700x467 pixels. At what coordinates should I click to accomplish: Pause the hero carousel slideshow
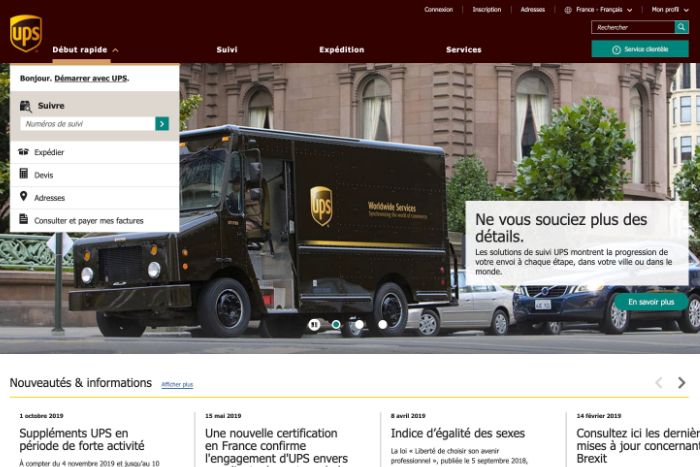[x=314, y=324]
